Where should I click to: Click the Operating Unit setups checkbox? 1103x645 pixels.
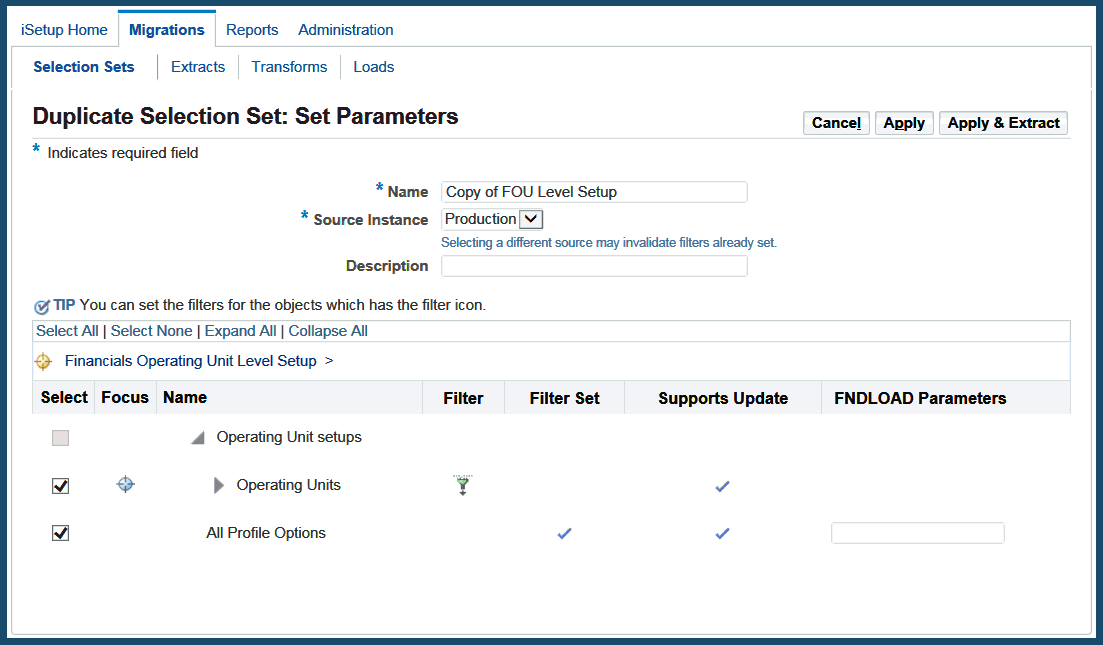click(61, 438)
